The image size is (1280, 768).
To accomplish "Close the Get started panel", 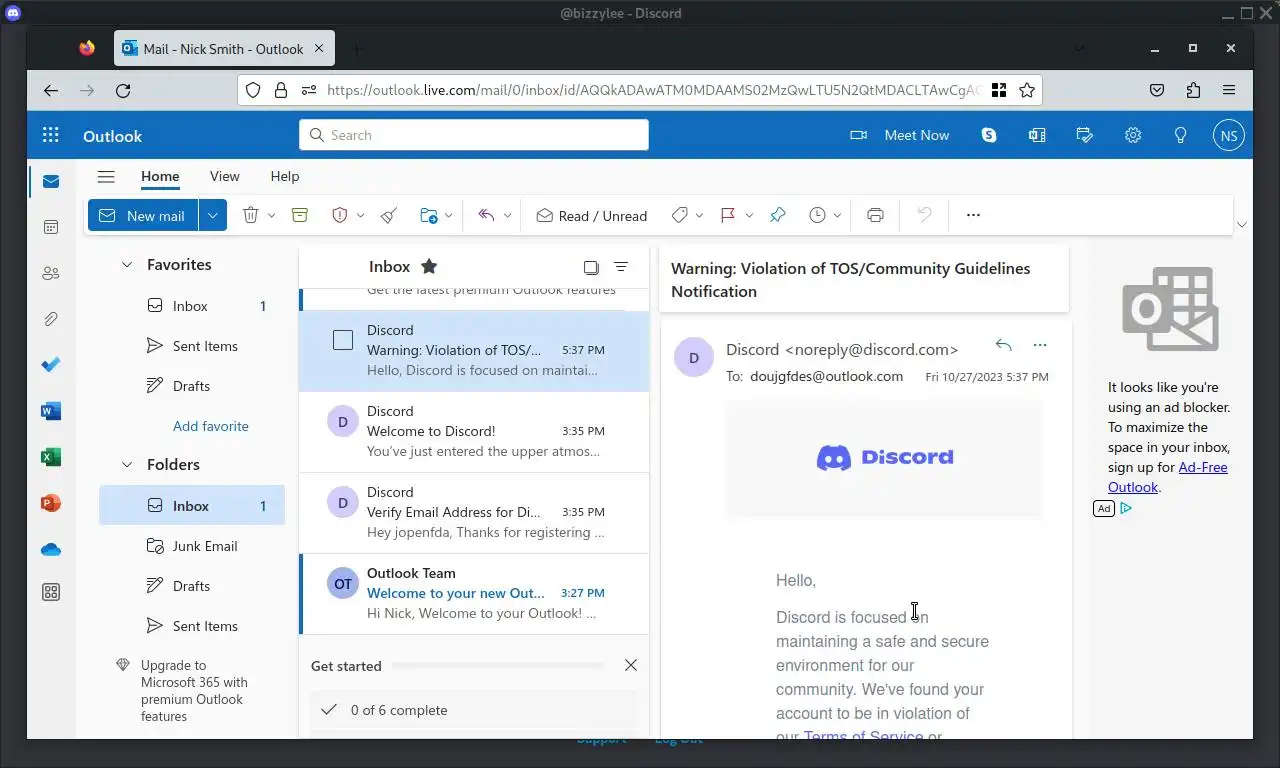I will (630, 665).
